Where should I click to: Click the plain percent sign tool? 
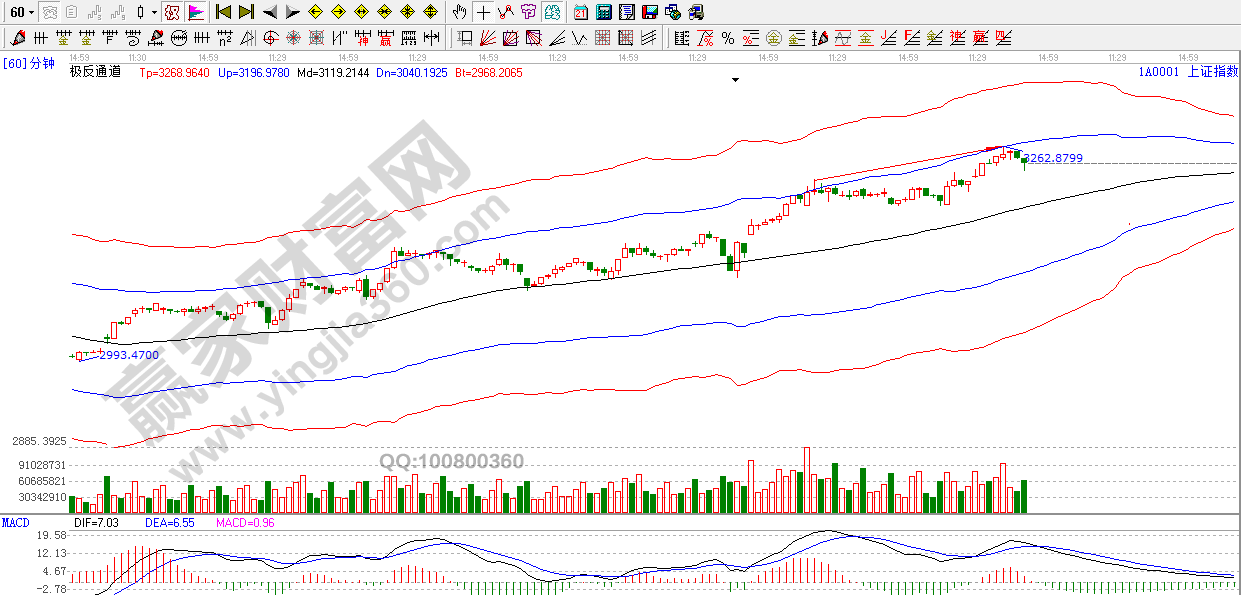727,38
